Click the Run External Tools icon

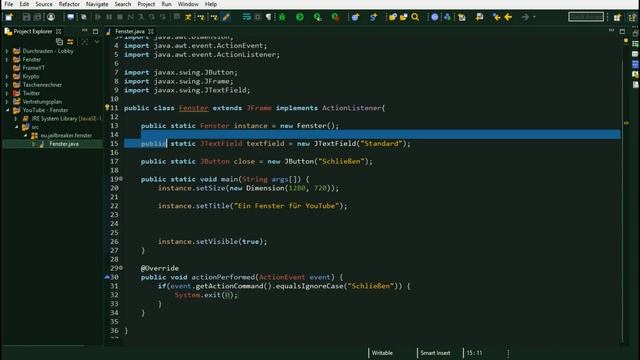pos(336,17)
